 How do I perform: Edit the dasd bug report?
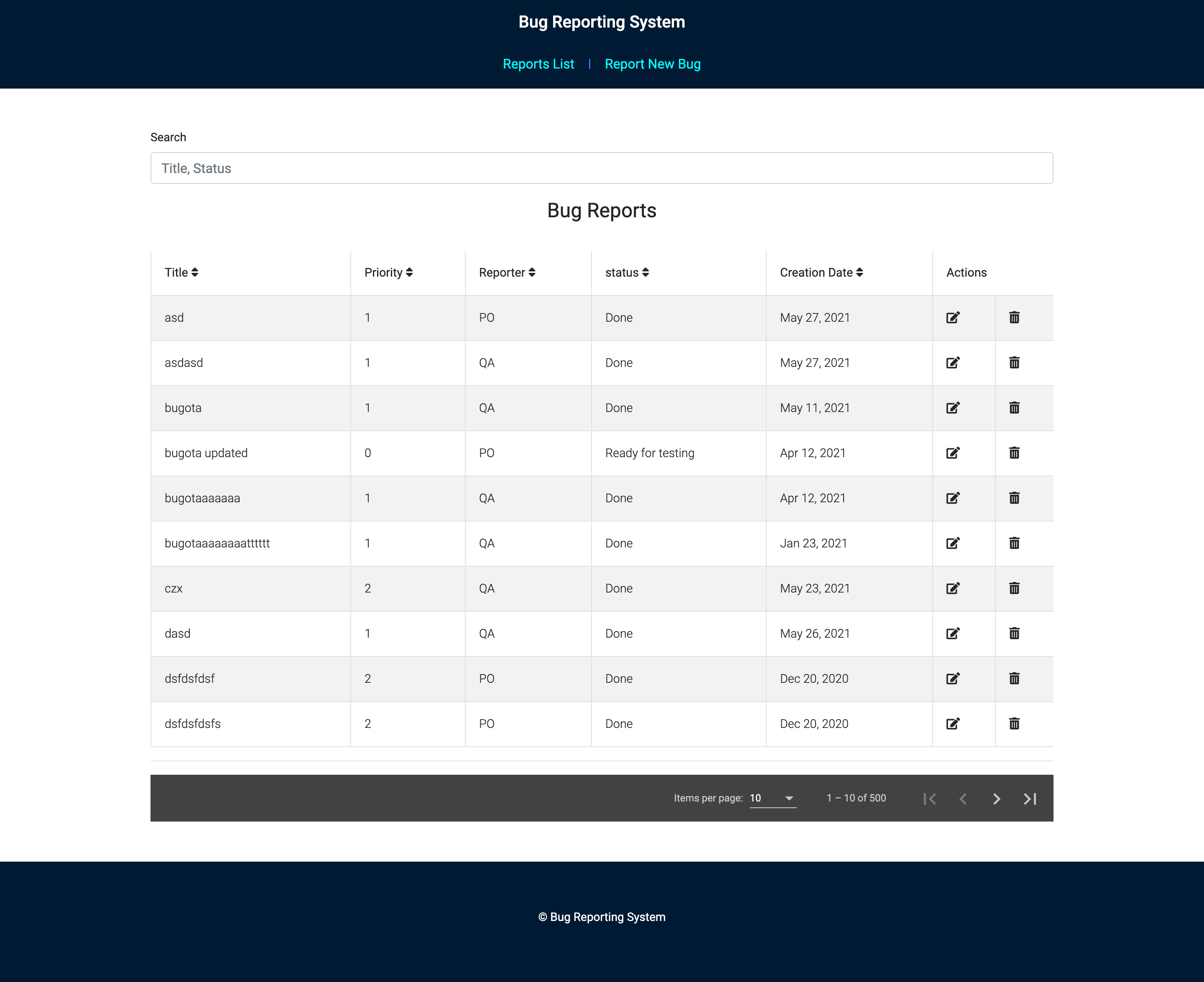[954, 633]
